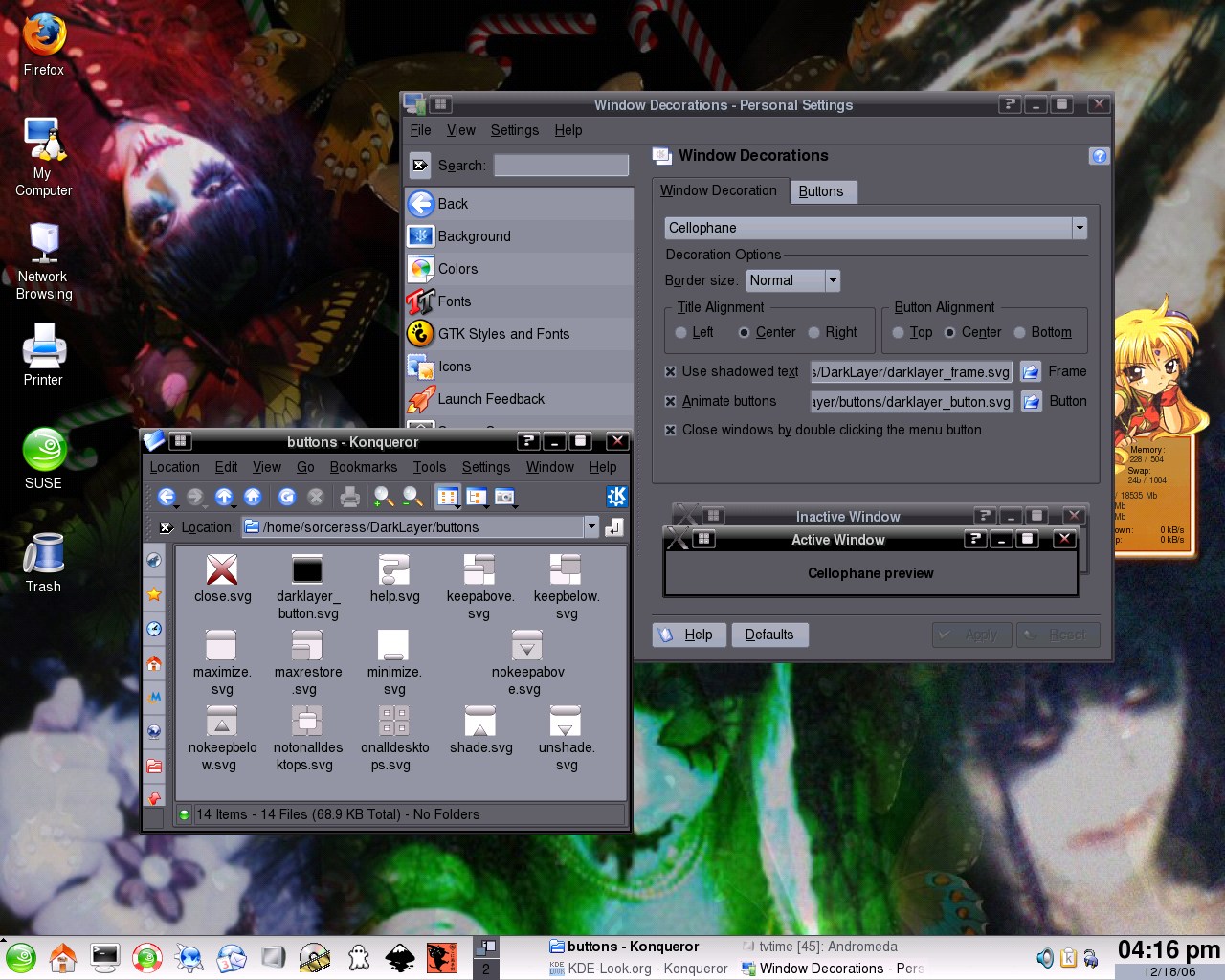
Task: Click the Printer desktop icon
Action: click(43, 356)
